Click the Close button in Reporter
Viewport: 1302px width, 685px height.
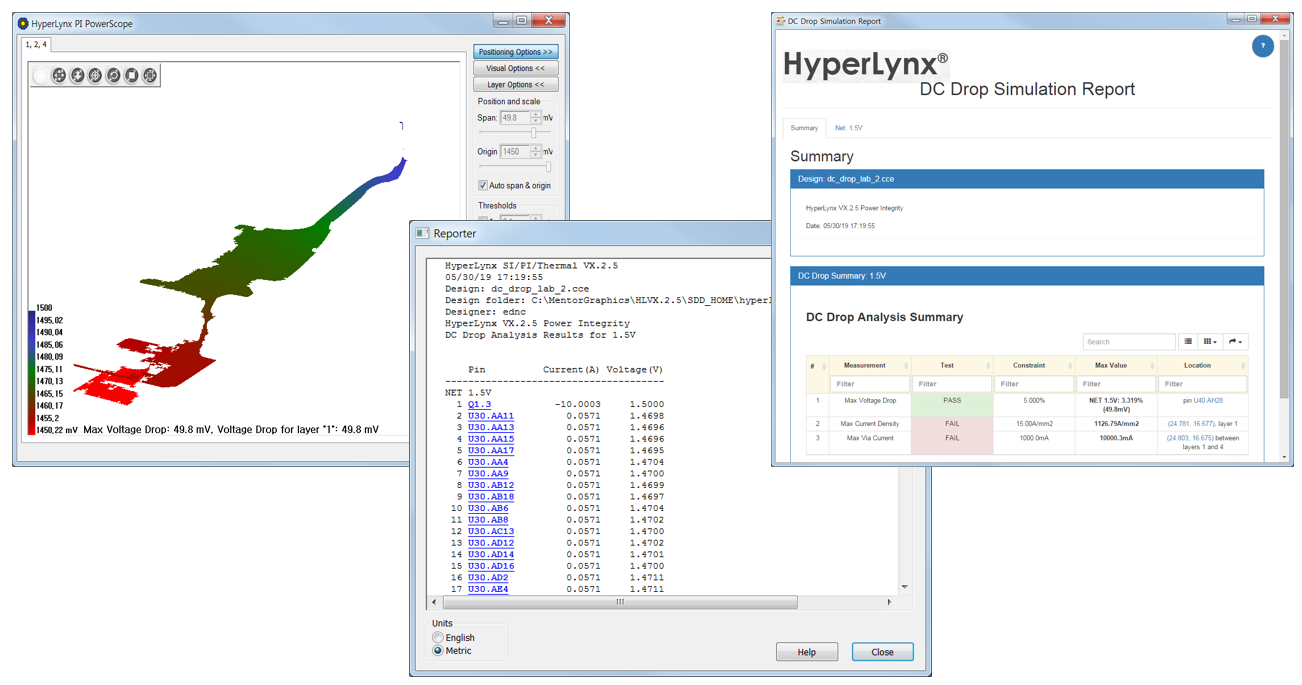tap(882, 652)
